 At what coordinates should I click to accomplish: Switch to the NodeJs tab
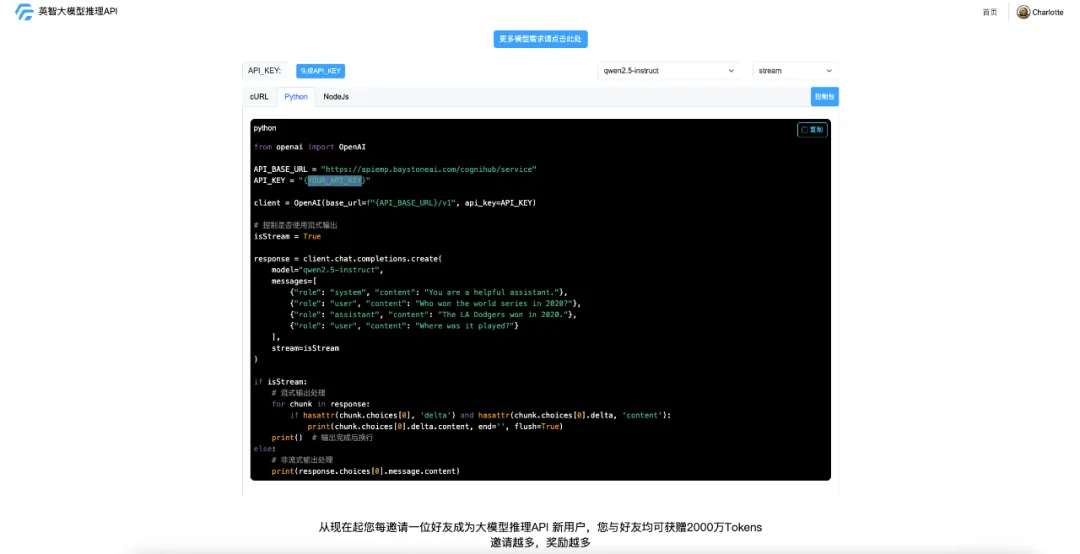336,97
